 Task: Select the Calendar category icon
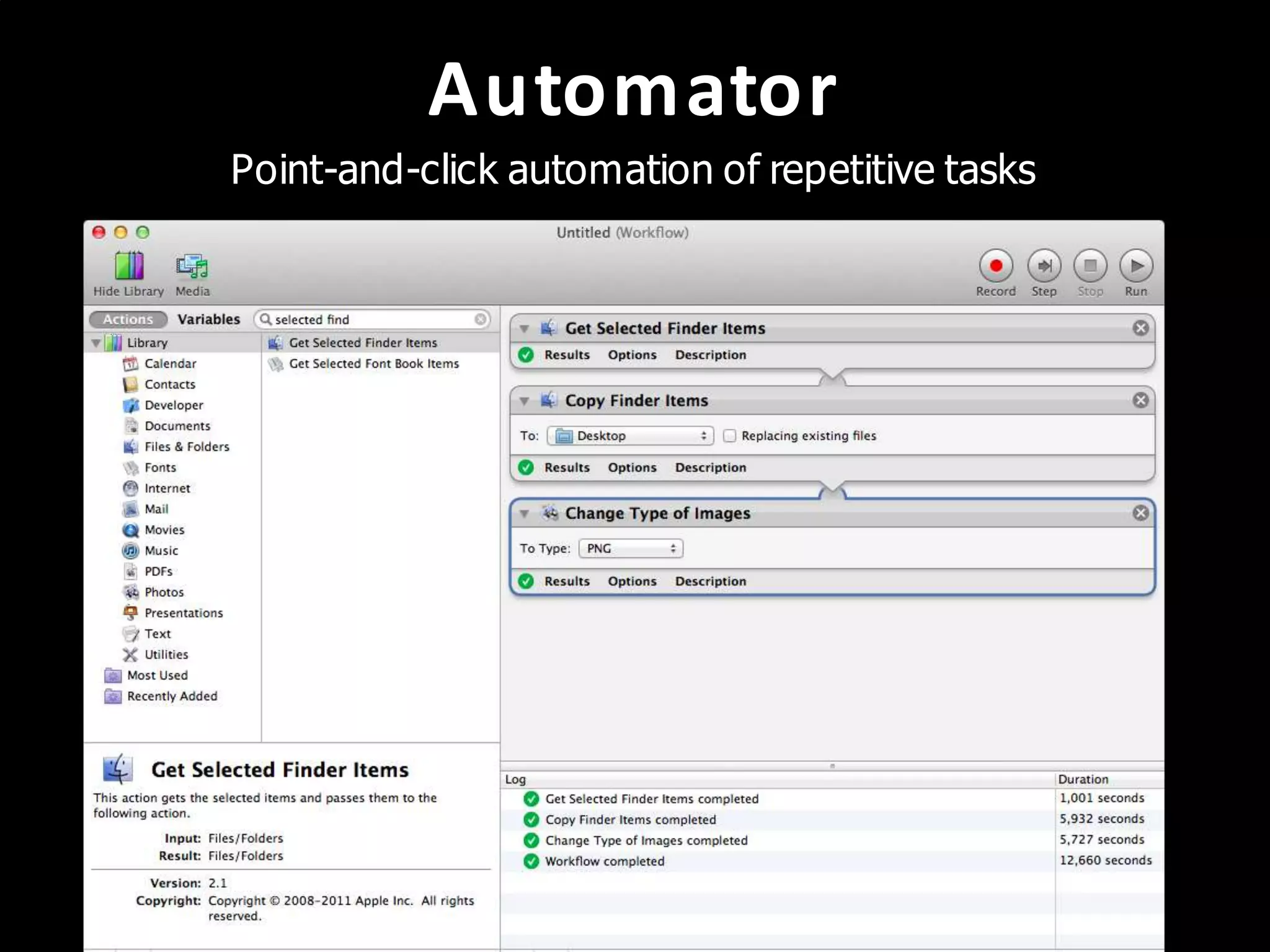click(x=130, y=364)
